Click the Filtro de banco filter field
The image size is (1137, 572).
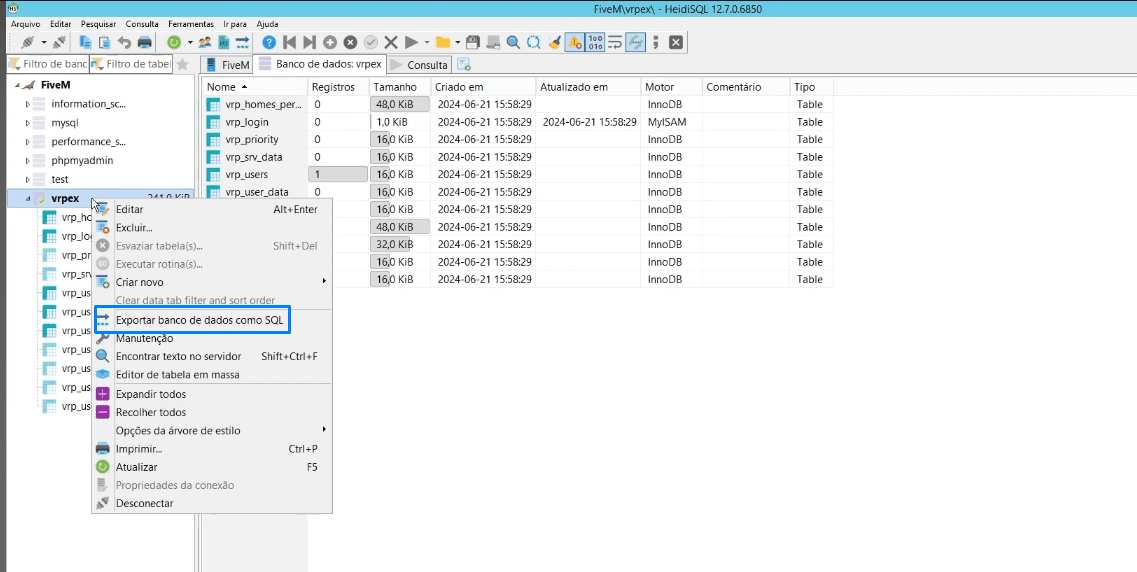(x=48, y=64)
